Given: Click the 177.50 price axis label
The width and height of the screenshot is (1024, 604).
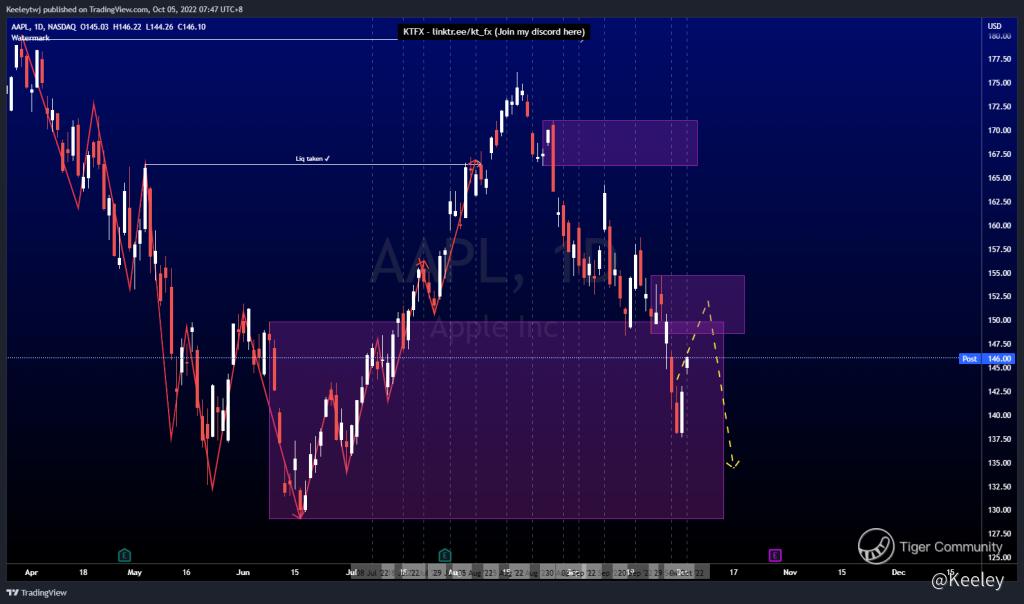Looking at the screenshot, I should [x=999, y=59].
